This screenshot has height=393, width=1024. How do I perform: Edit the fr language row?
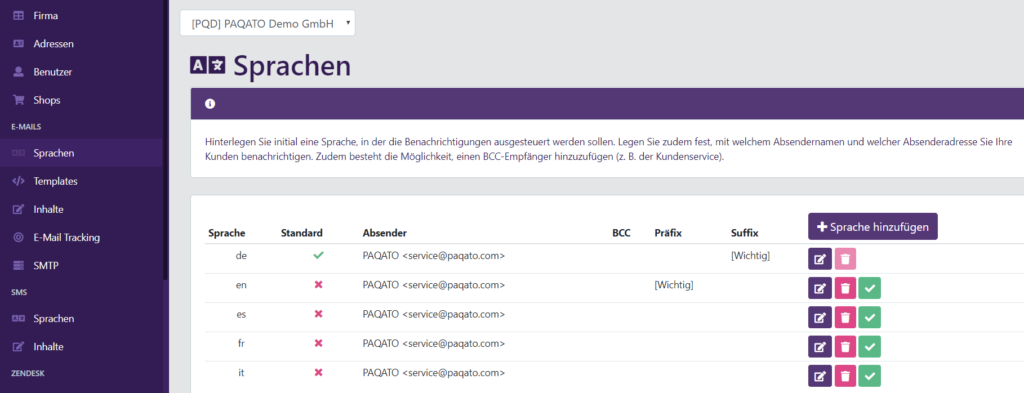pos(820,347)
